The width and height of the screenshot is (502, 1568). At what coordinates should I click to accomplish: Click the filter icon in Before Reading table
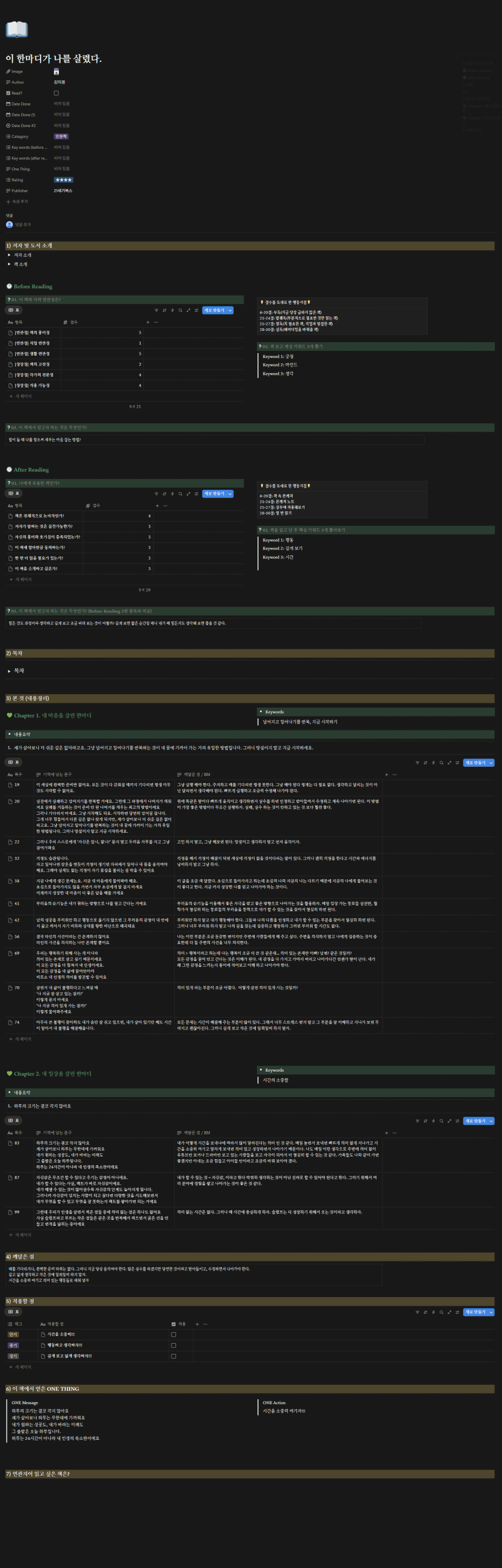pyautogui.click(x=156, y=310)
